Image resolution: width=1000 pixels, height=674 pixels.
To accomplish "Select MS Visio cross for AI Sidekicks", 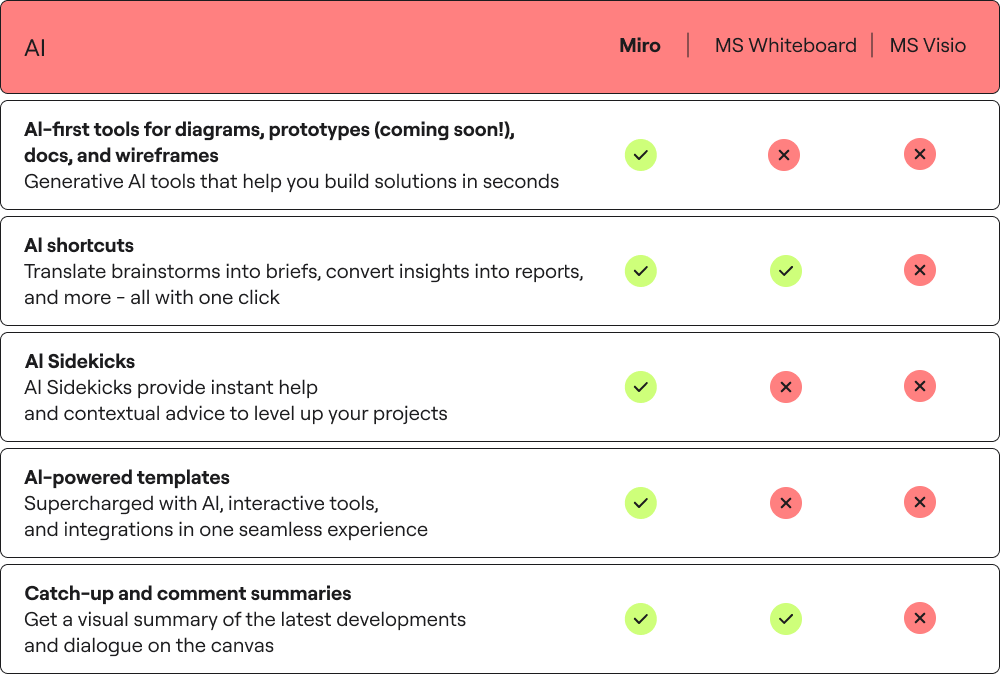I will pos(920,386).
